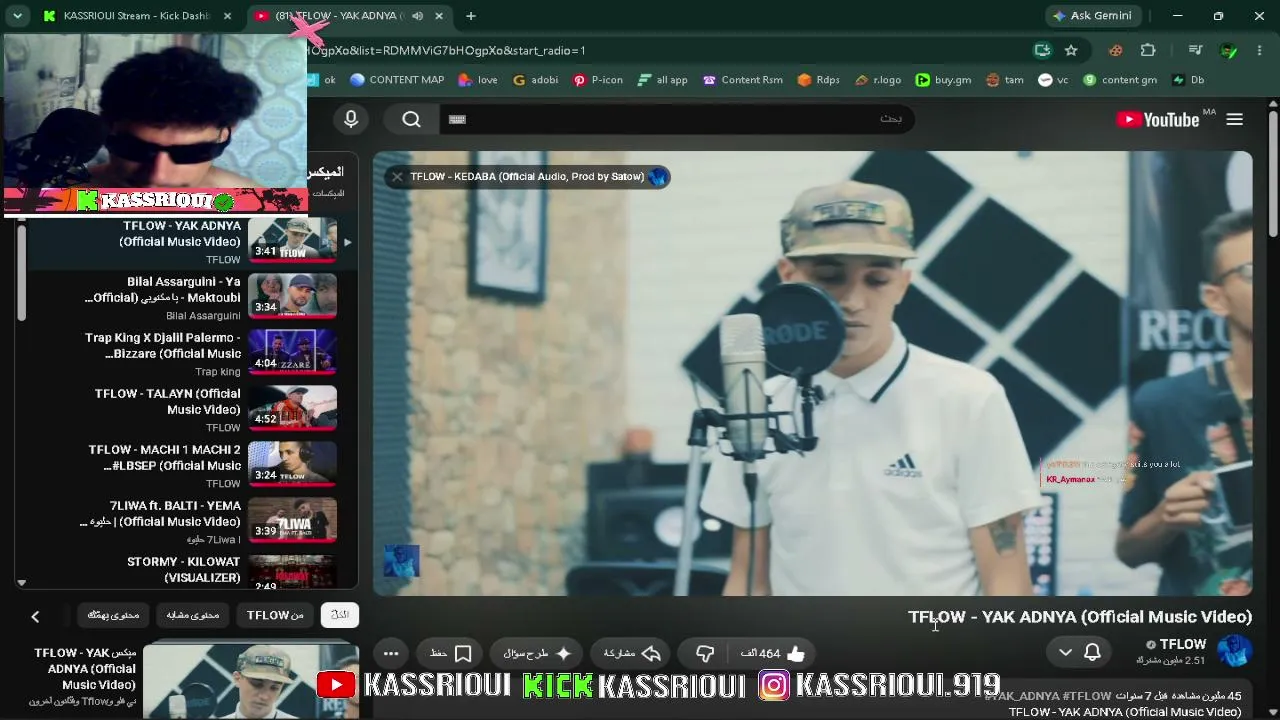Open the P-icon bookmark
1280x720 pixels.
[x=598, y=80]
